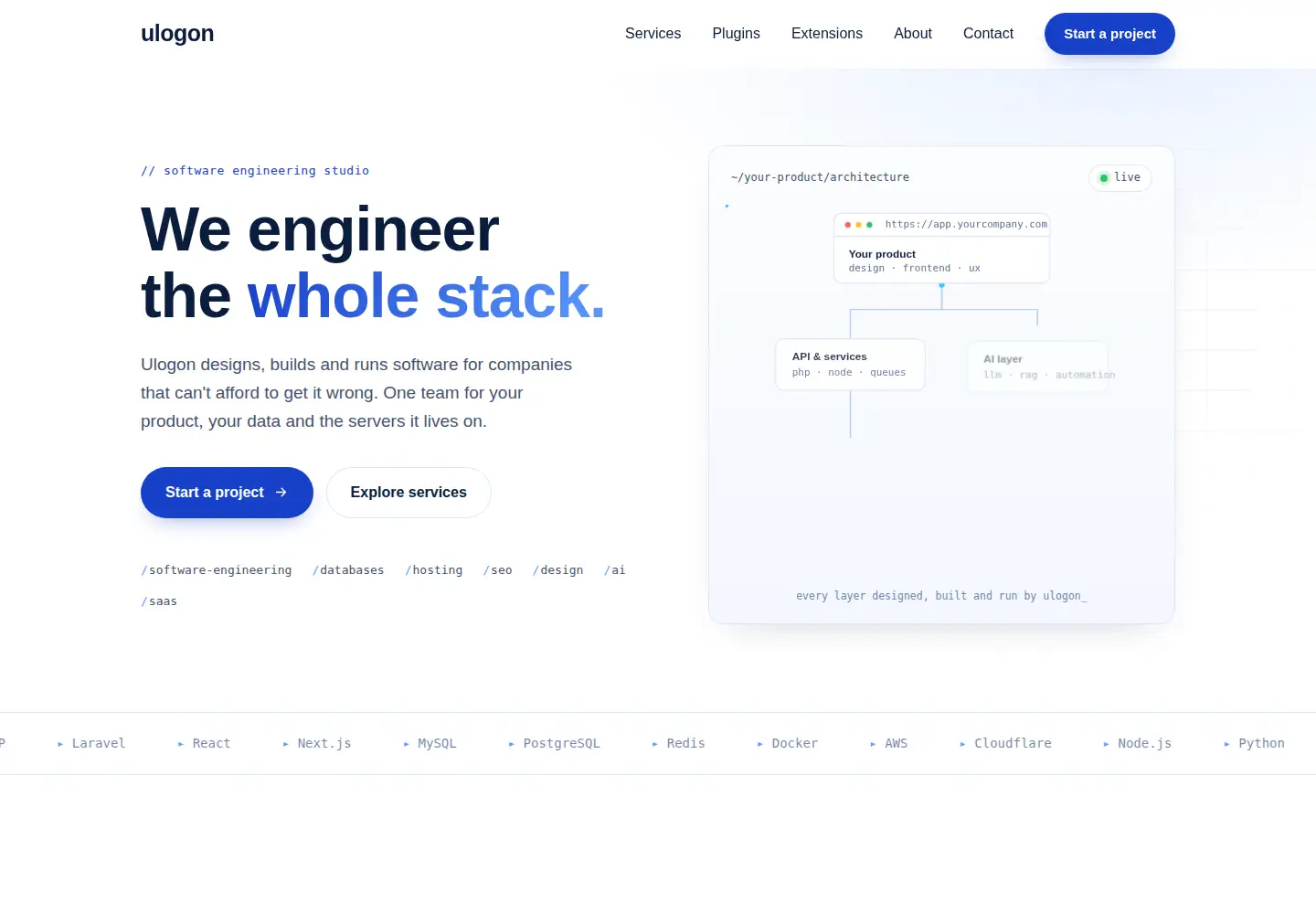Click the '// software engineering studio' tagline
Viewport: 1316px width, 914px height.
pyautogui.click(x=255, y=171)
